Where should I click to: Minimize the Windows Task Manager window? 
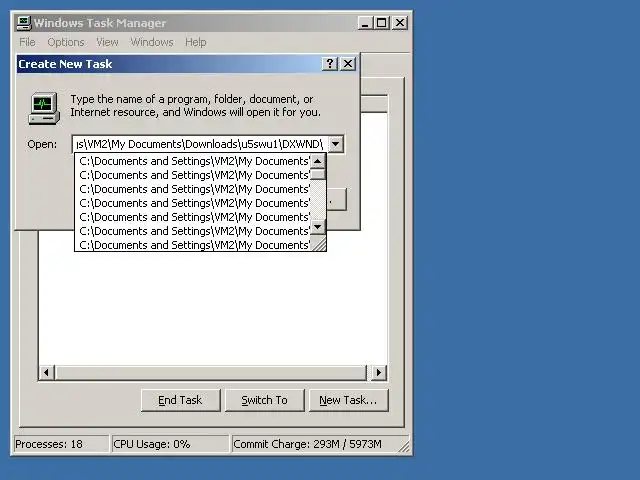point(365,23)
